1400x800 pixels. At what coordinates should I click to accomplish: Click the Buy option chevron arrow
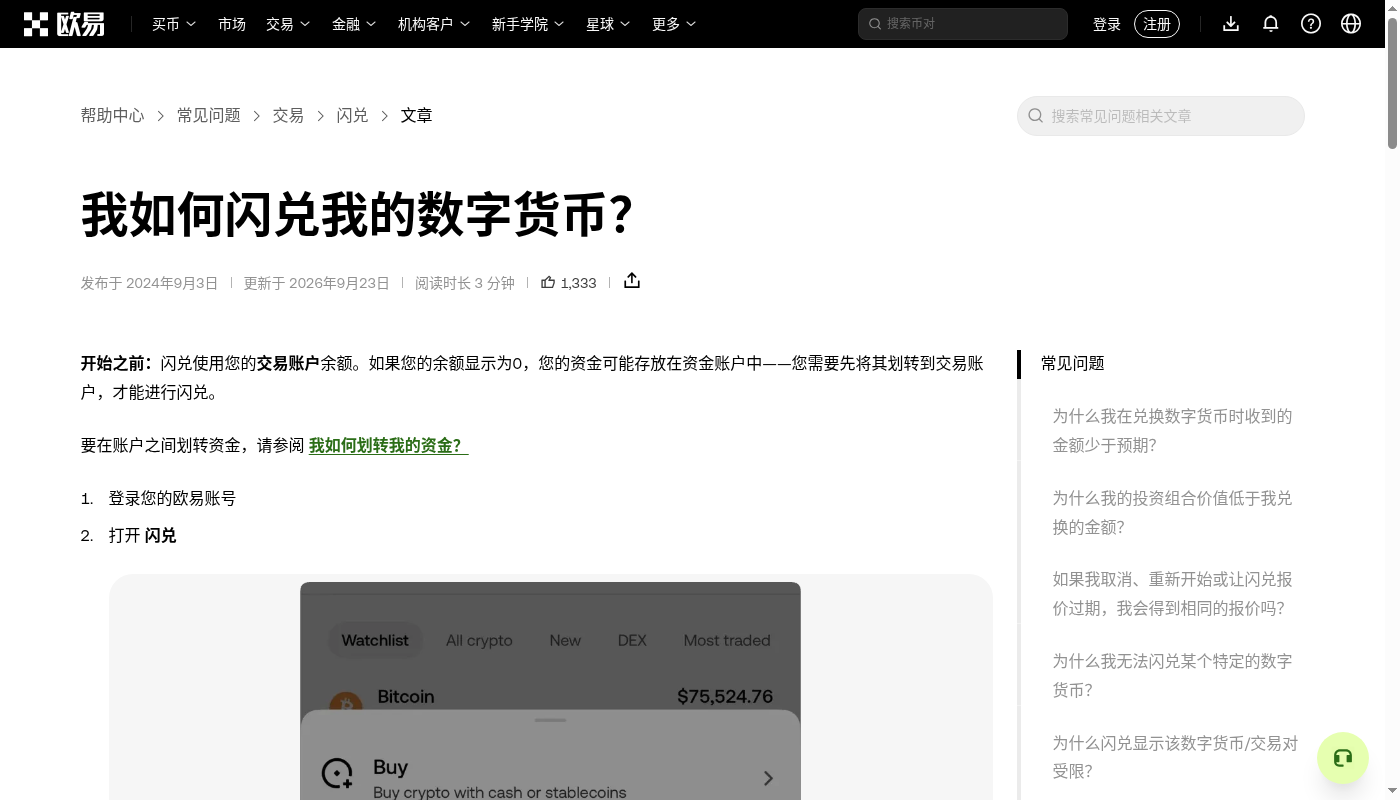768,778
